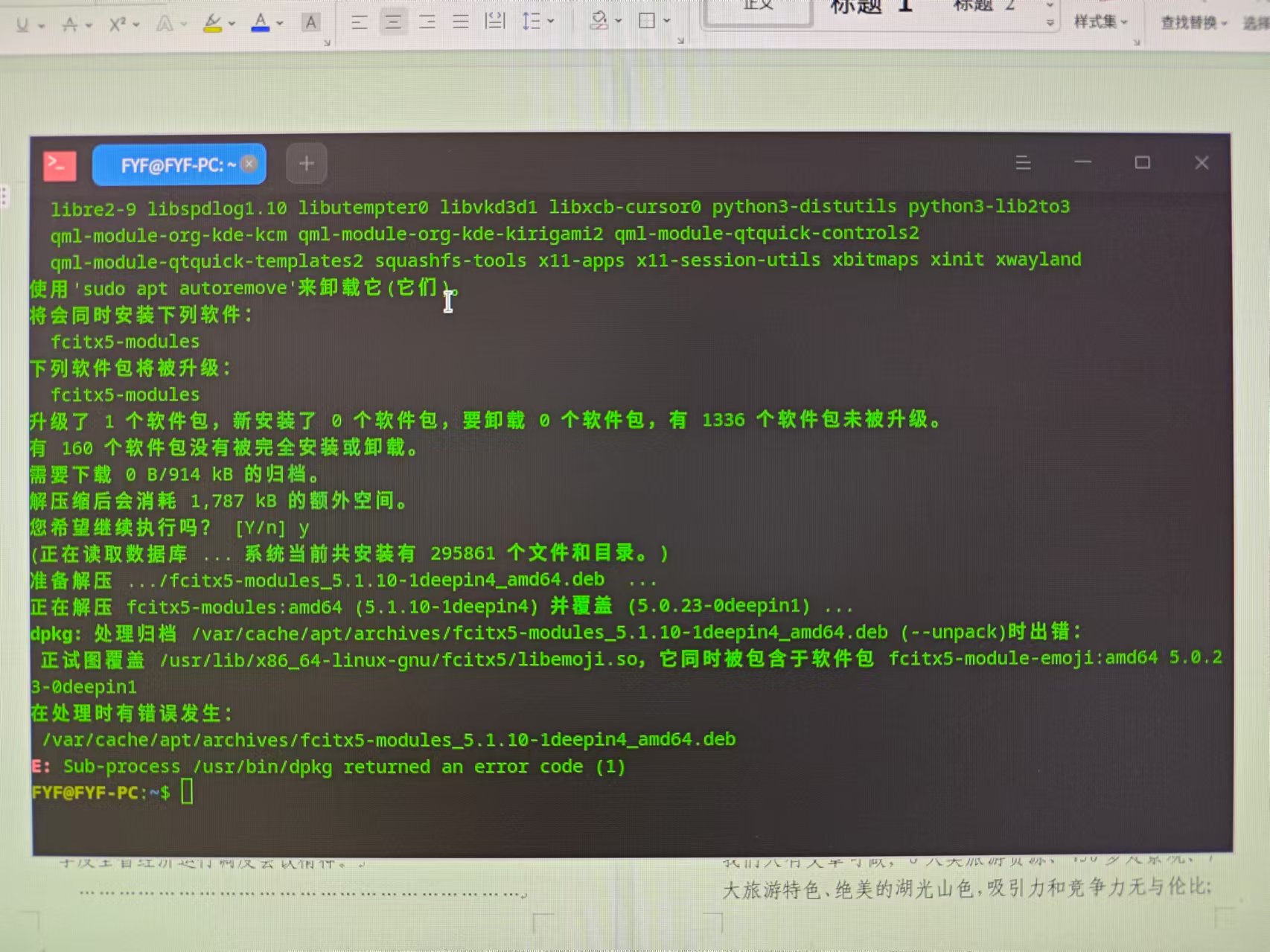Screen dimensions: 1270x952
Task: Add a new terminal tab
Action: (x=307, y=163)
